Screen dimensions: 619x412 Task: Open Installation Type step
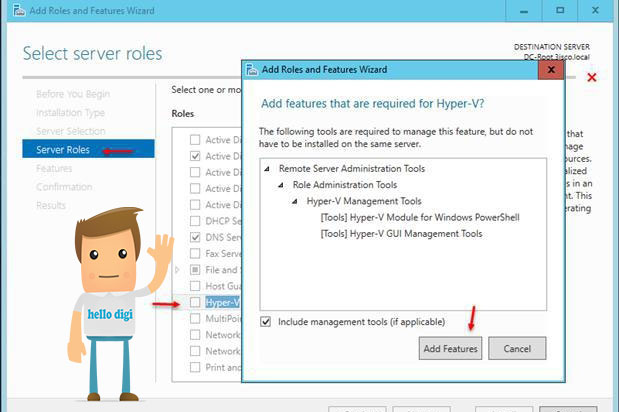pos(70,113)
